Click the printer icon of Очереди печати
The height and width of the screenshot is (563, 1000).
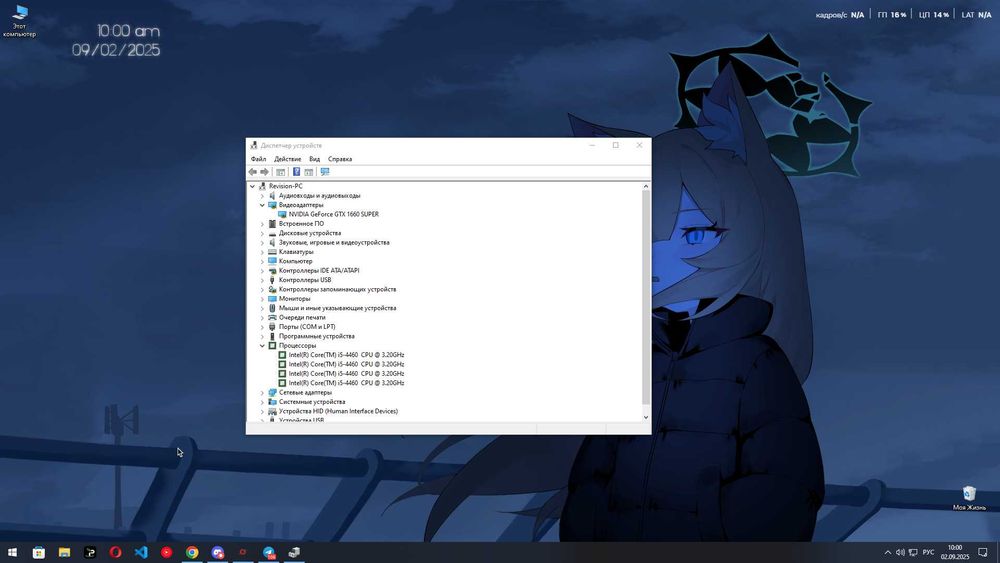point(272,318)
